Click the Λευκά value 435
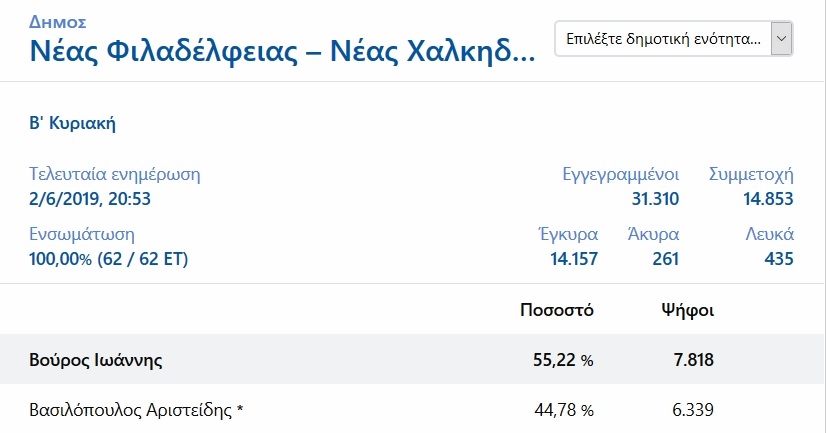 tap(779, 259)
